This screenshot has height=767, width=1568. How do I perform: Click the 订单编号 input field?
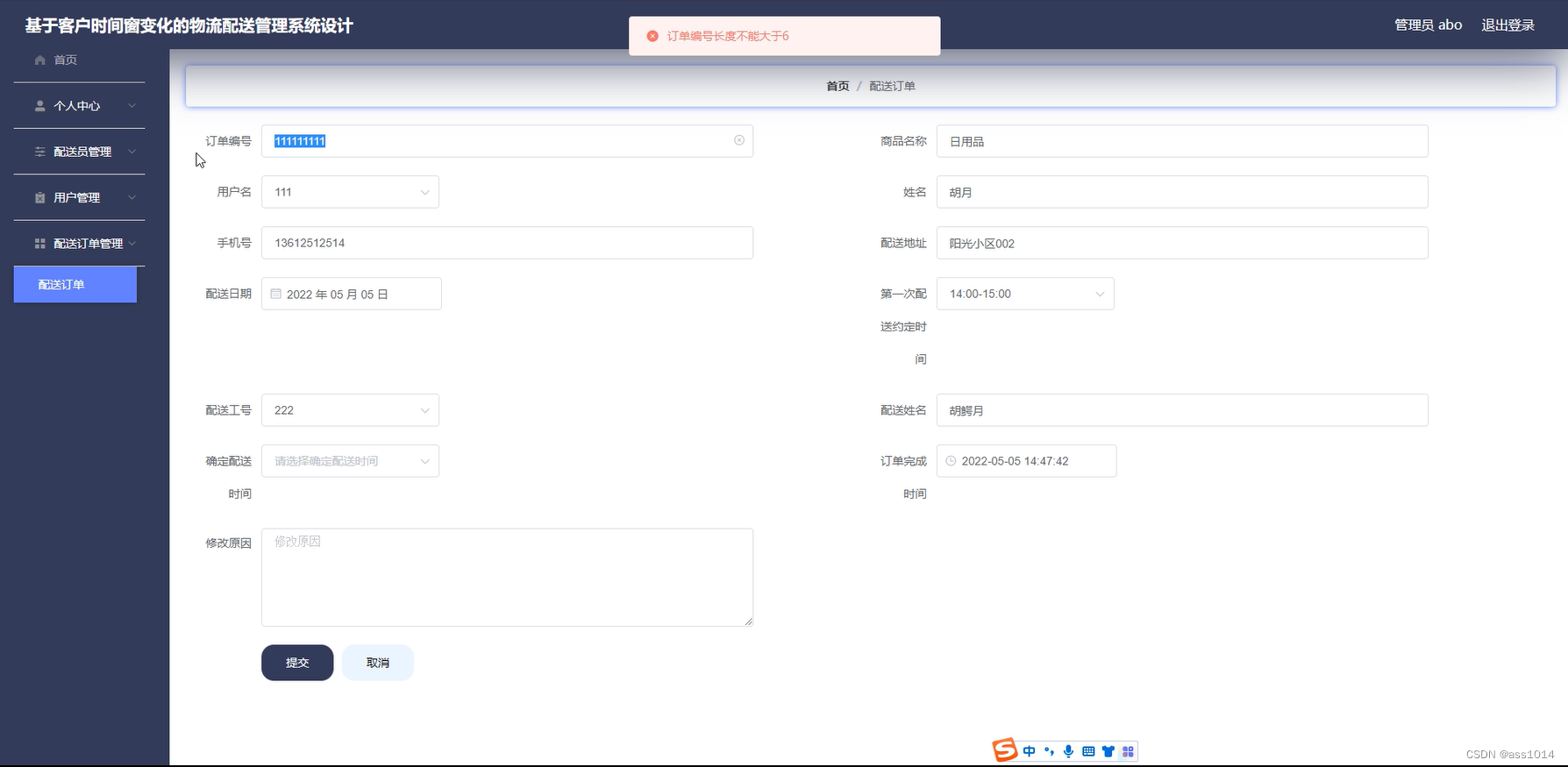[x=507, y=141]
